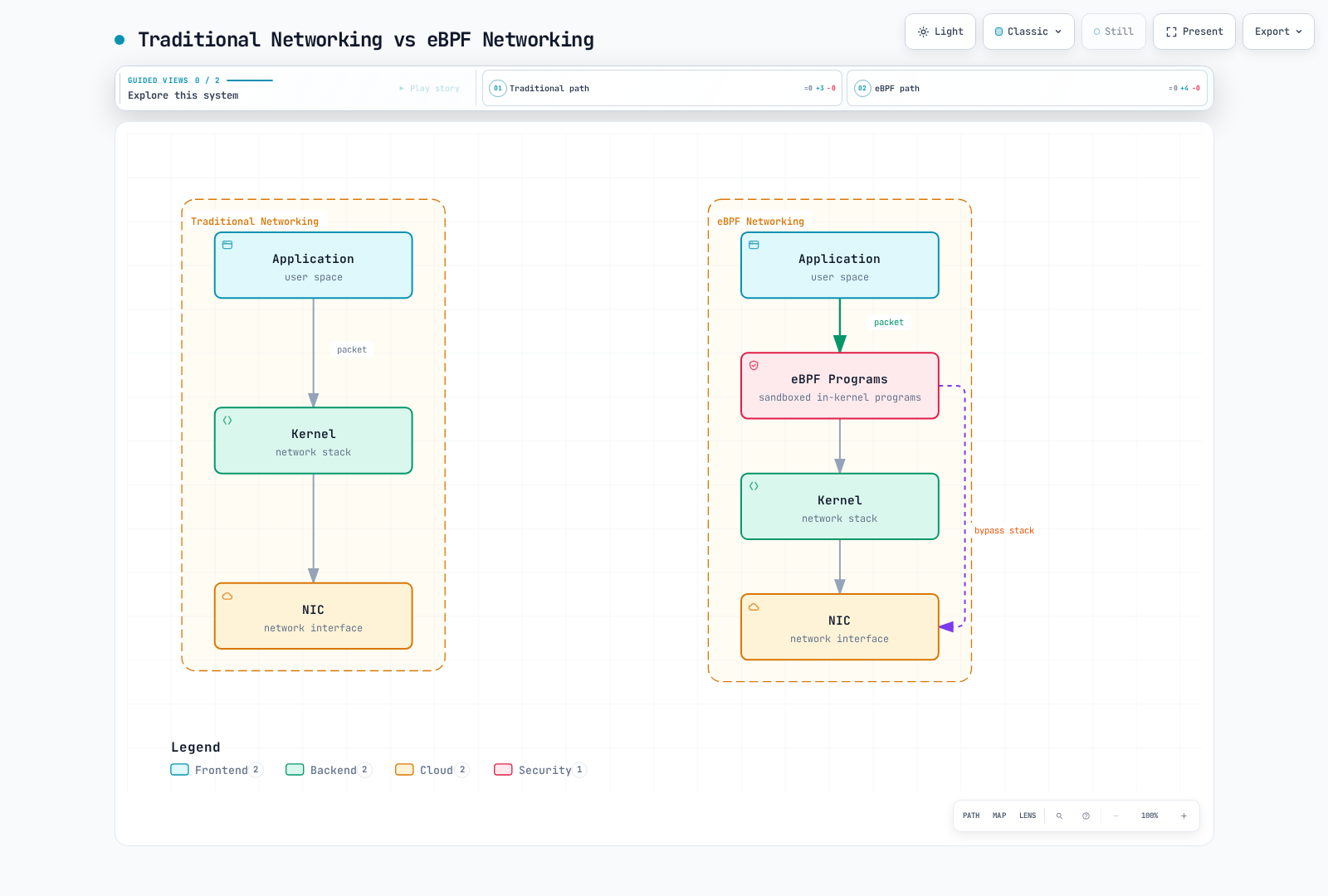Toggle Frontend legend filter label
This screenshot has width=1328, height=896.
click(222, 770)
